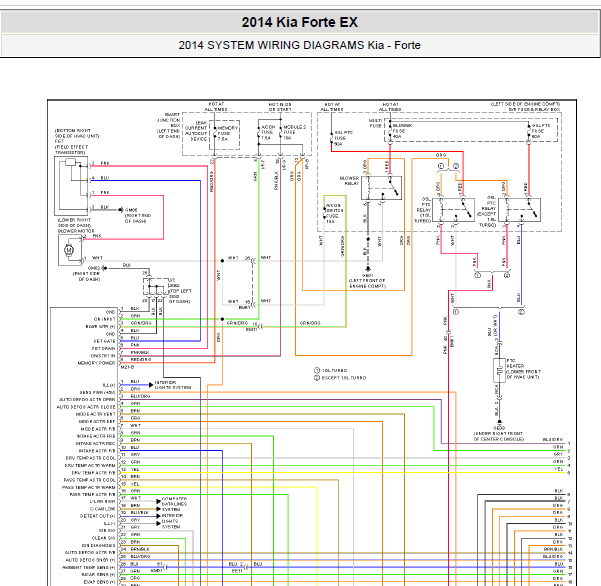The height and width of the screenshot is (586, 601).
Task: Click the 'EXCEPT 1.6L TURBO' legend entry
Action: click(x=340, y=378)
